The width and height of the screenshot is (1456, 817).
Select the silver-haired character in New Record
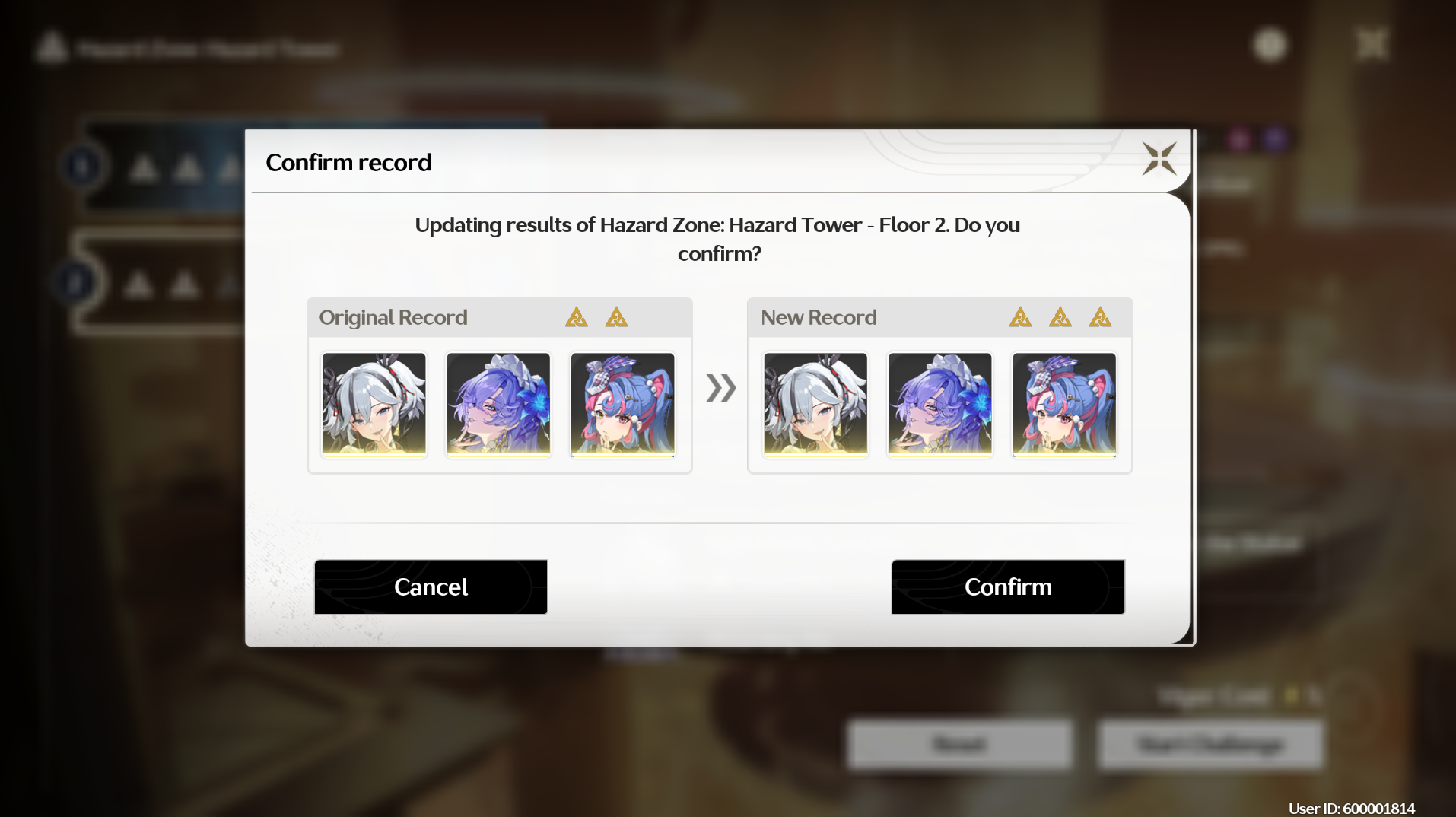pos(815,404)
